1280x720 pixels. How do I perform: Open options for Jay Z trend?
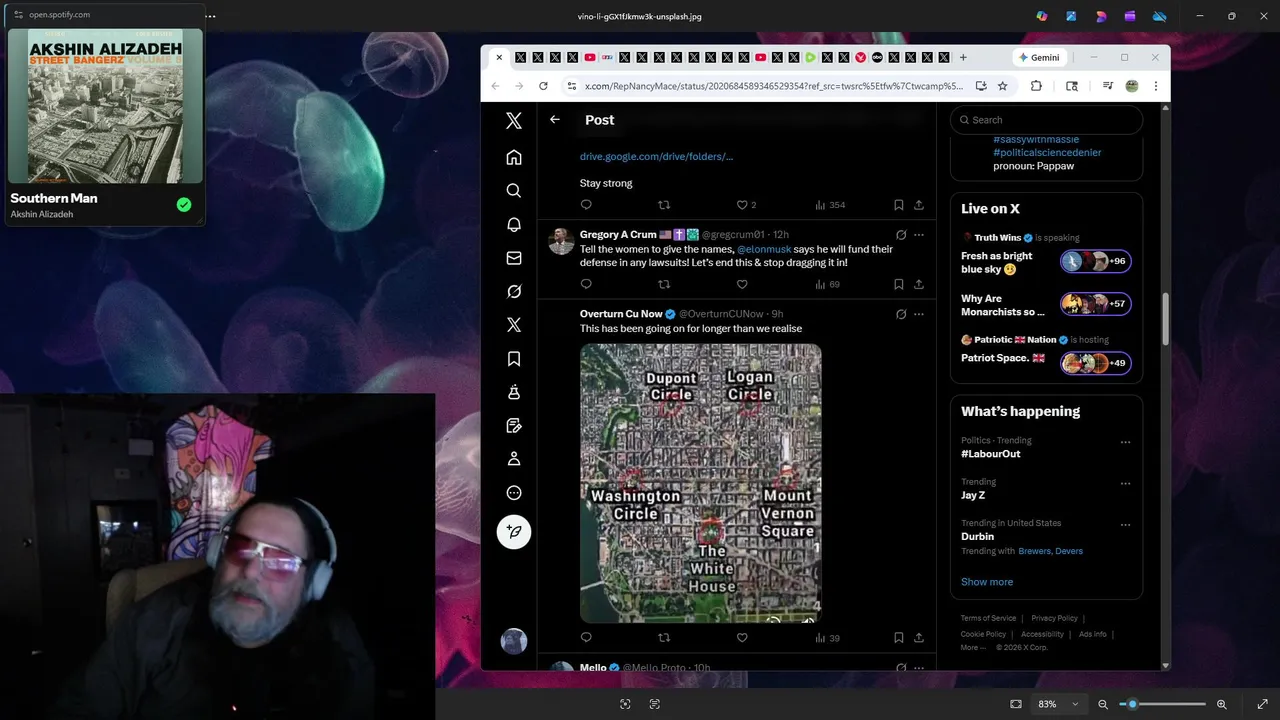point(1125,483)
